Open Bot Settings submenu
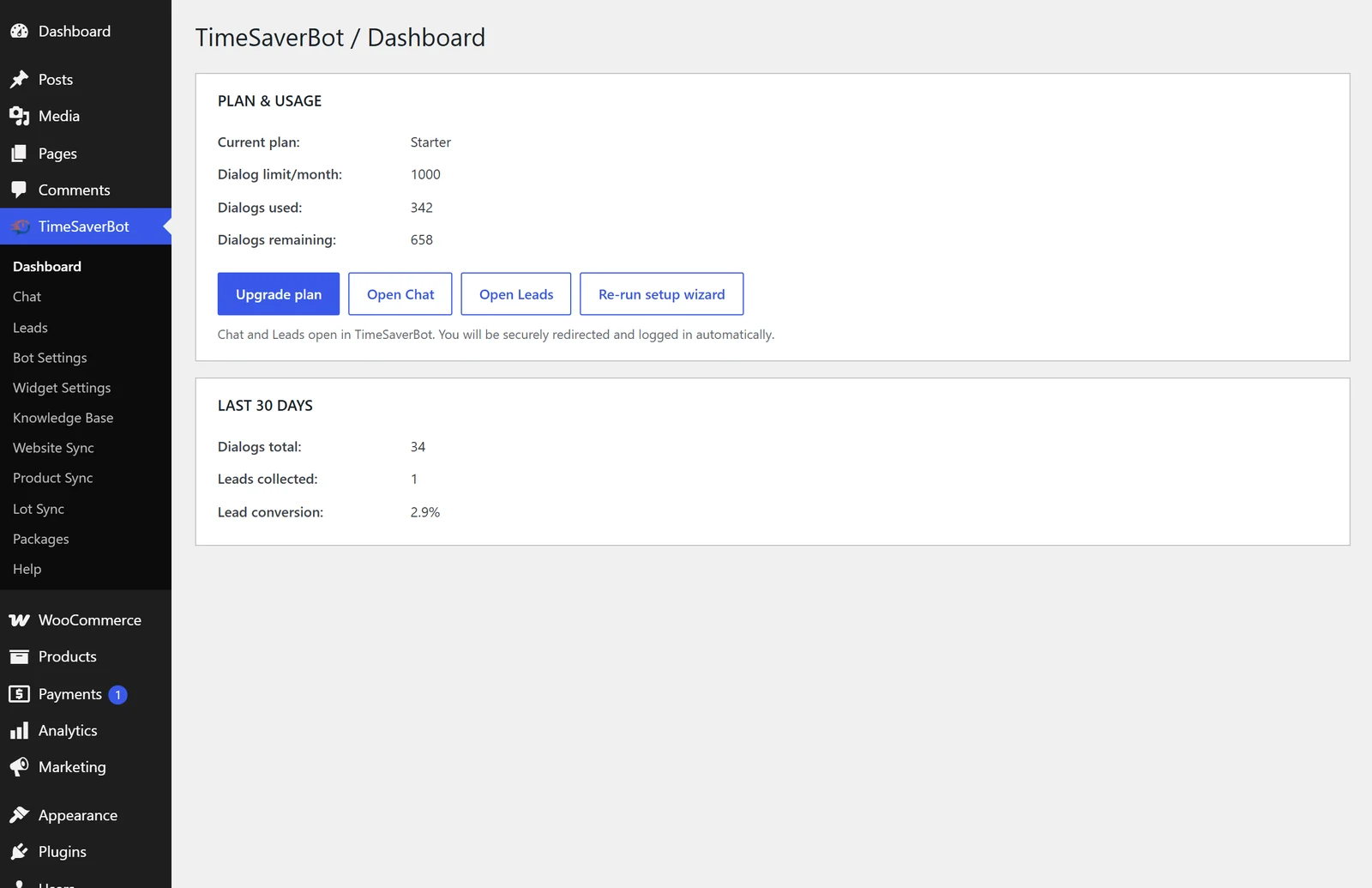The height and width of the screenshot is (888, 1372). pyautogui.click(x=50, y=357)
